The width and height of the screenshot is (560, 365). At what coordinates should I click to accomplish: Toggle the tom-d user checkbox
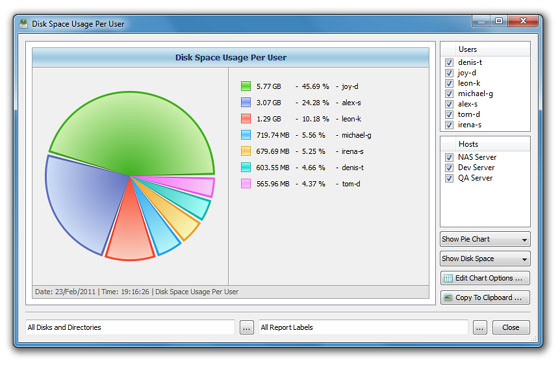click(x=449, y=114)
